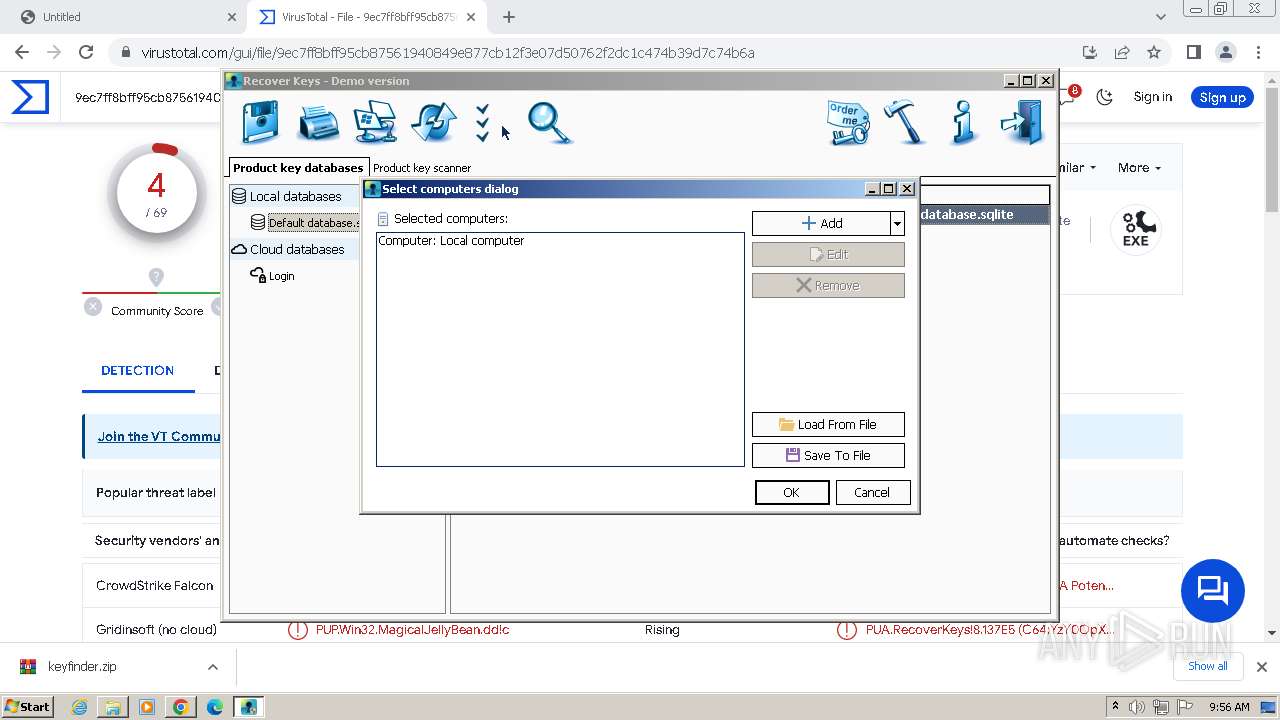Switch to the Untitled browser tab
This screenshot has height=720, width=1280.
(126, 17)
